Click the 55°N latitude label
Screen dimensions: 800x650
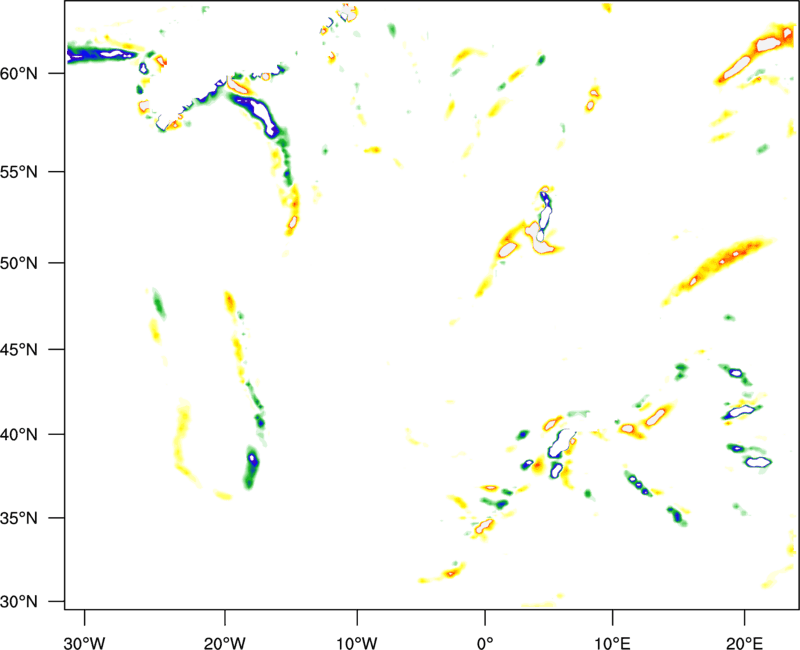19,172
